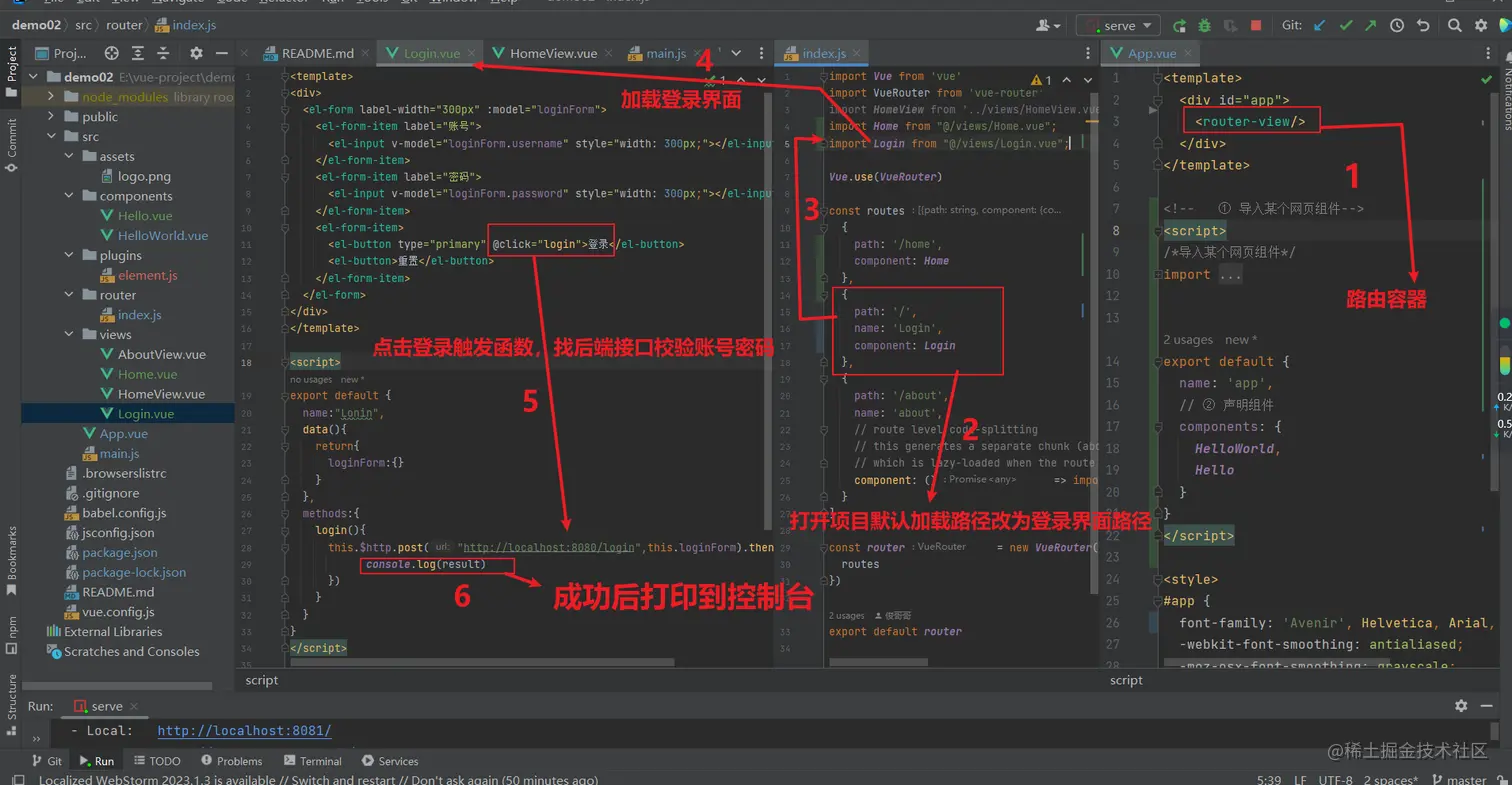The height and width of the screenshot is (785, 1512).
Task: Expand the folded import block in App.vue
Action: [x=1230, y=274]
